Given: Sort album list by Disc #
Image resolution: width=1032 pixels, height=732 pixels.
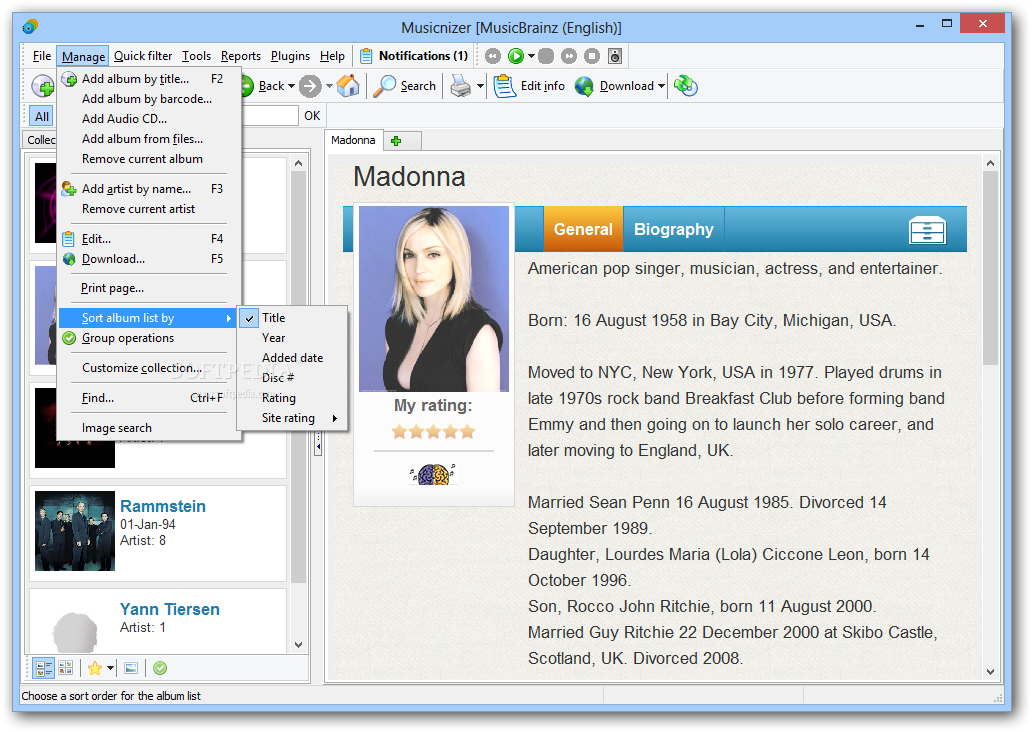Looking at the screenshot, I should 292,378.
